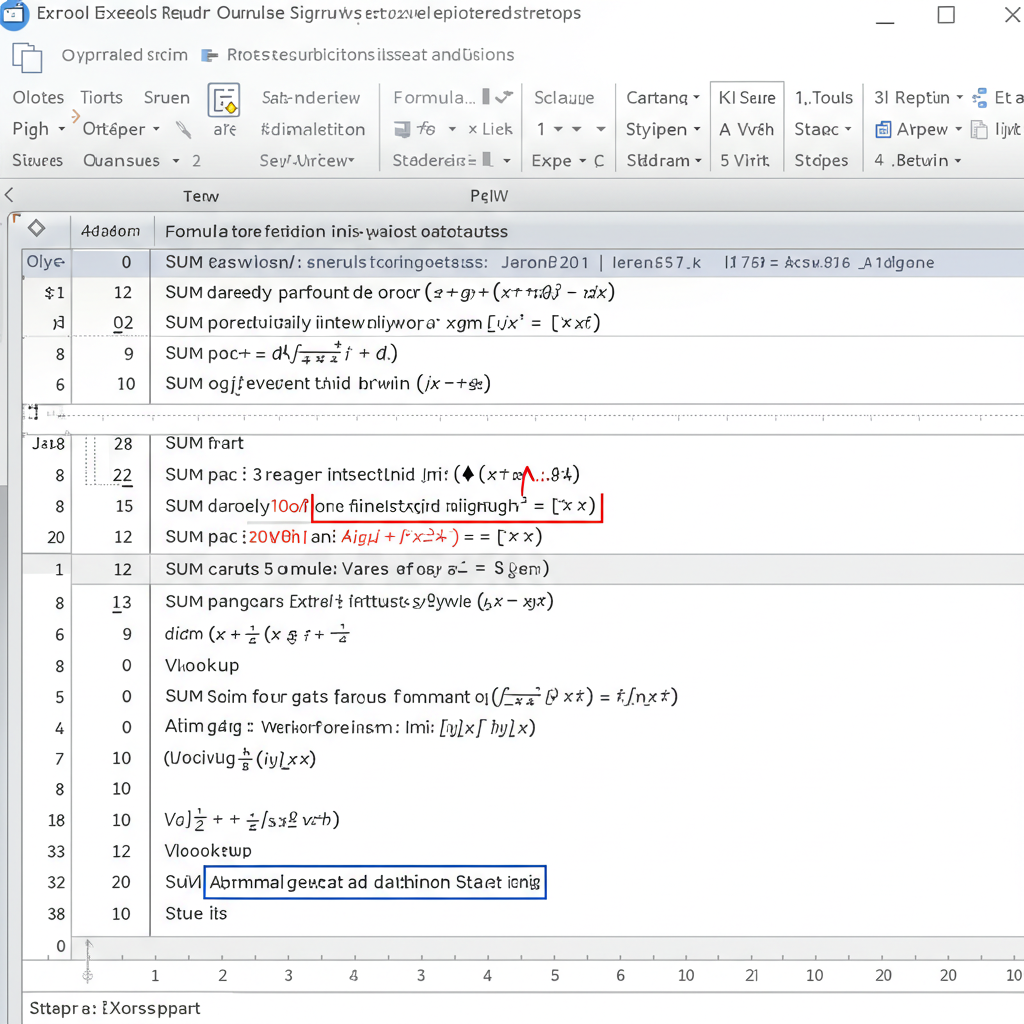Click the Arpew window icon

pyautogui.click(x=883, y=129)
